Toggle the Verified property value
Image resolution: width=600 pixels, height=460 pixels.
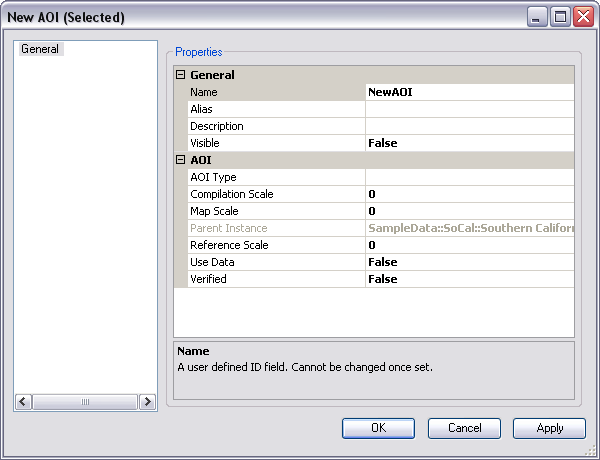pyautogui.click(x=468, y=279)
